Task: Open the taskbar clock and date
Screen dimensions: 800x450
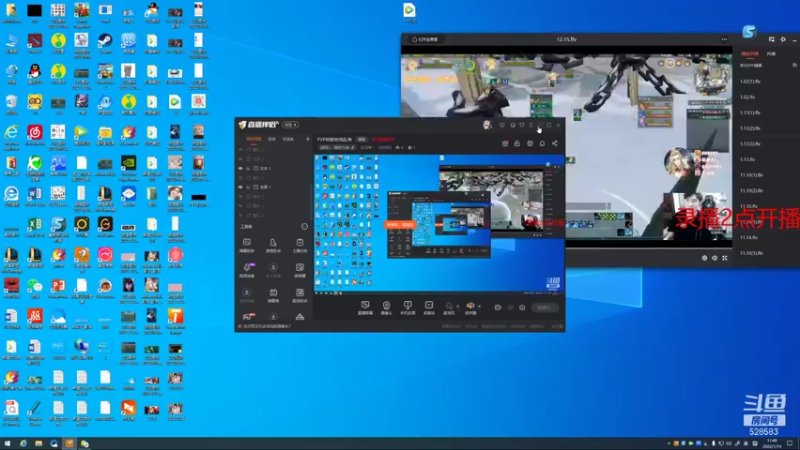Action: tap(772, 443)
